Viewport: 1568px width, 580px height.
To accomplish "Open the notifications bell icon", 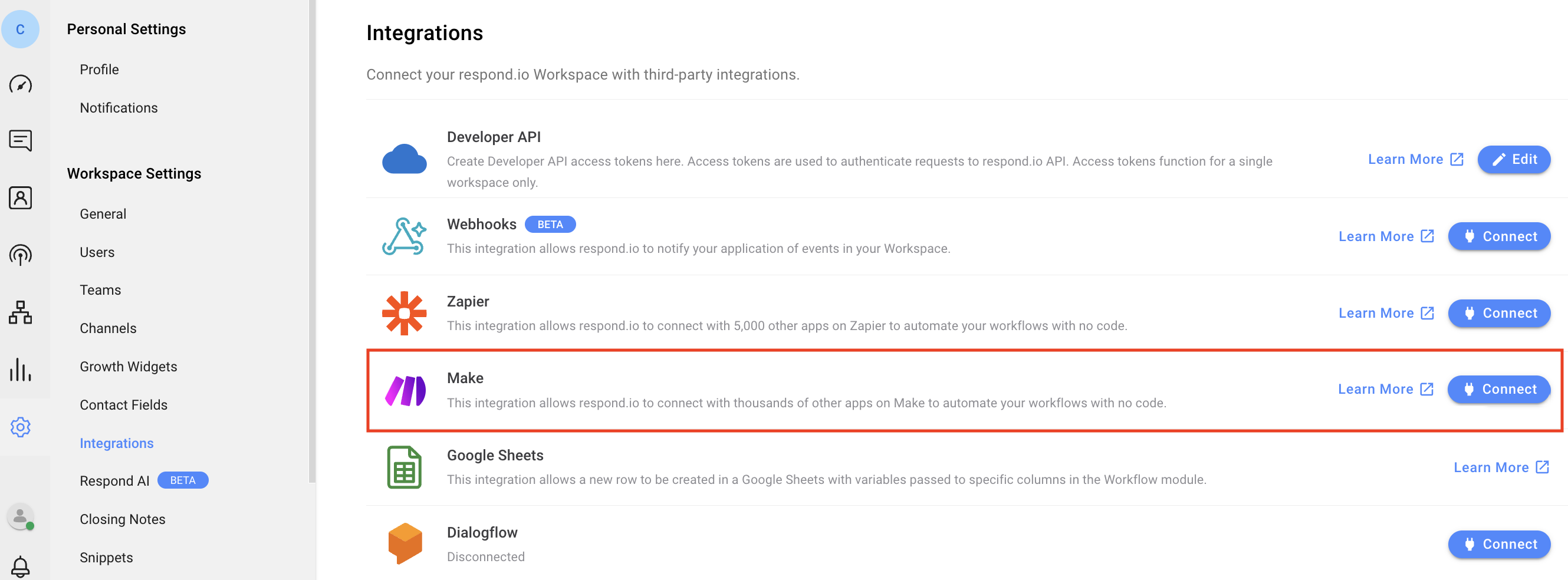I will click(x=20, y=565).
